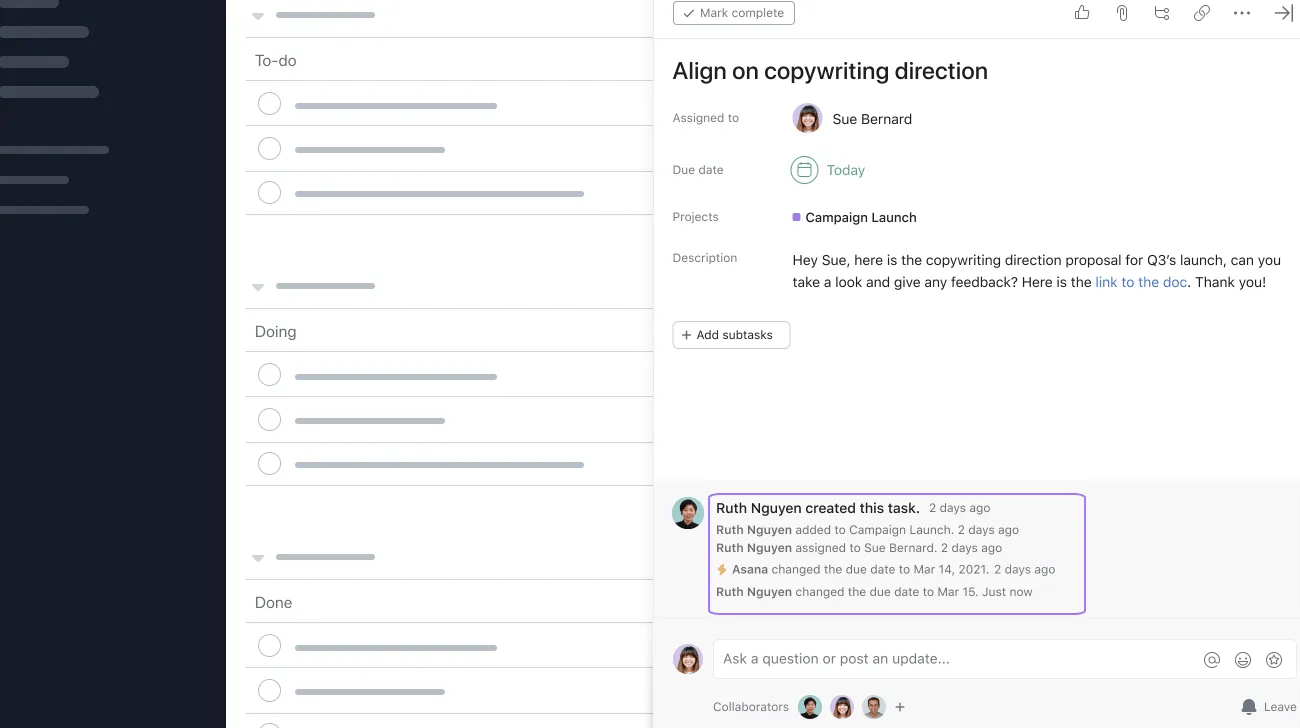Open the due date calendar icon
Image resolution: width=1300 pixels, height=728 pixels.
(x=805, y=170)
